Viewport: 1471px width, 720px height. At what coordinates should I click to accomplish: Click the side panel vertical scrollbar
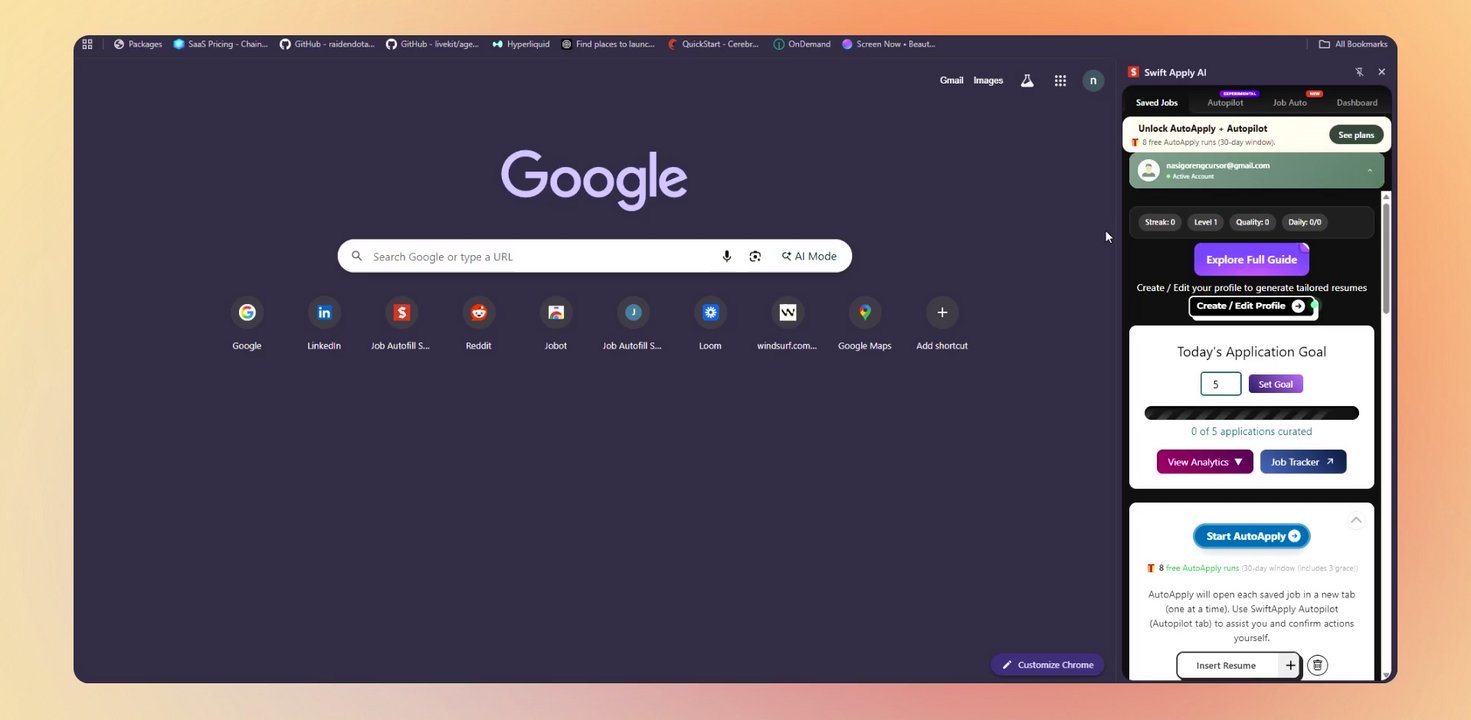1385,258
